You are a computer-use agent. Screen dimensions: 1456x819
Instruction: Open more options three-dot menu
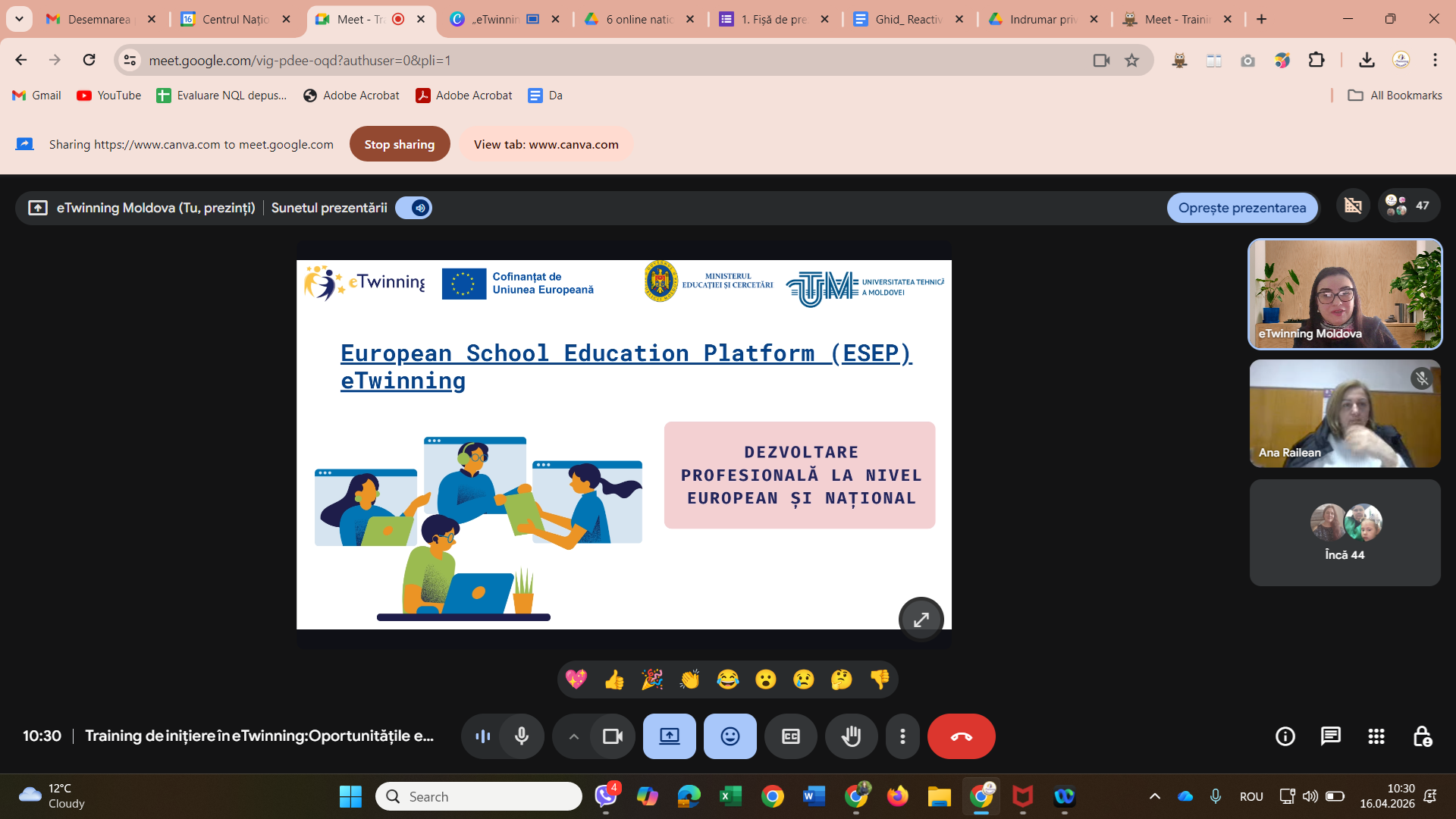[x=902, y=736]
